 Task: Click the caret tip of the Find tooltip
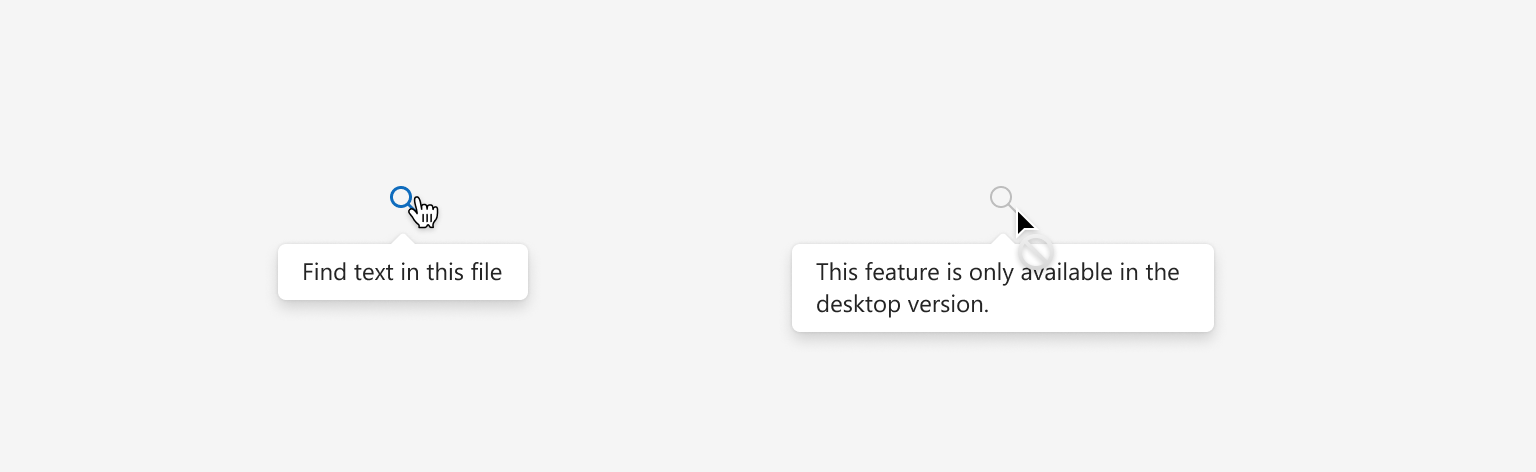coord(402,237)
